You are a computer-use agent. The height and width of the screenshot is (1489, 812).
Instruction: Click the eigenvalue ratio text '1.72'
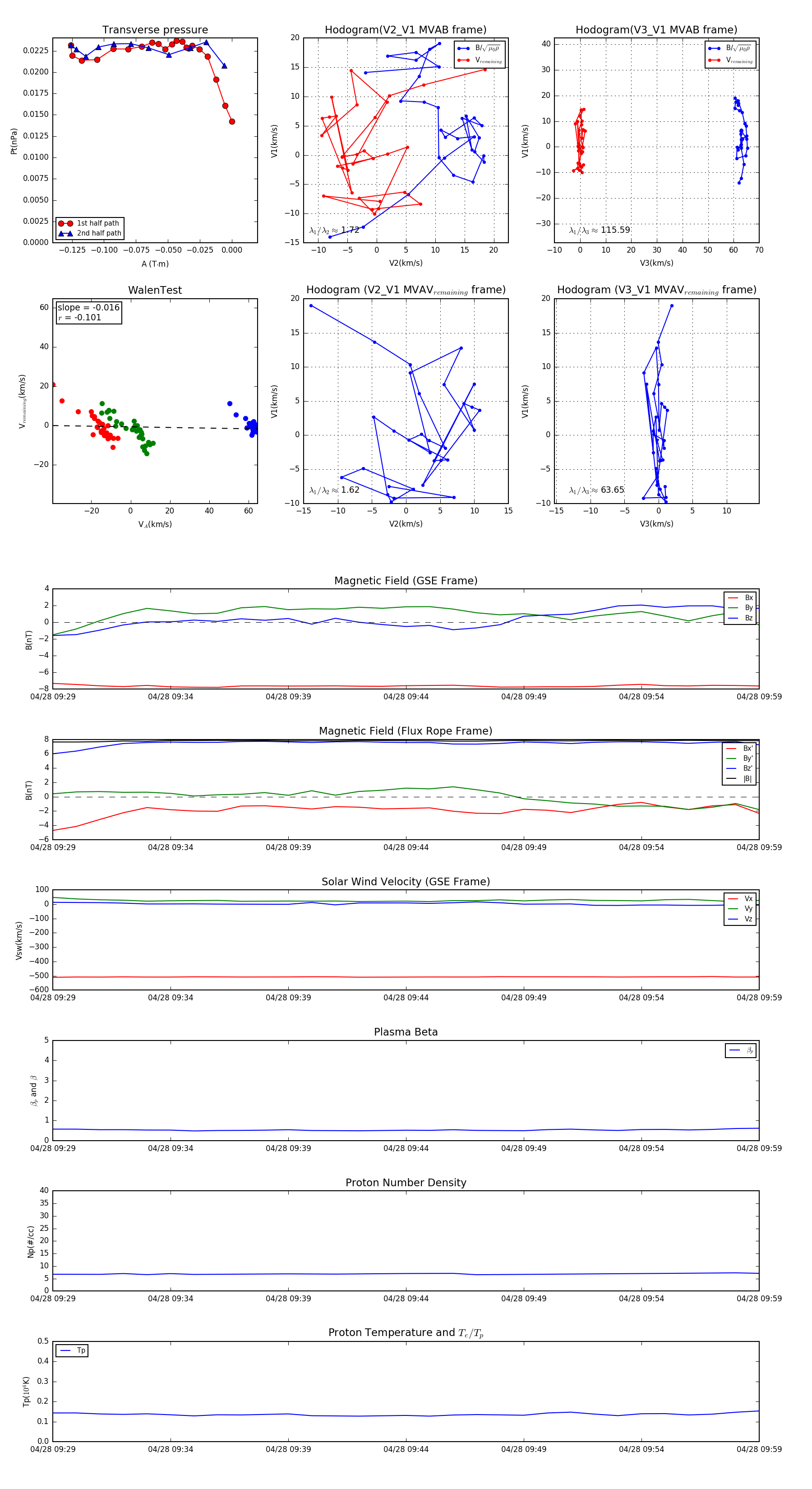pyautogui.click(x=350, y=230)
